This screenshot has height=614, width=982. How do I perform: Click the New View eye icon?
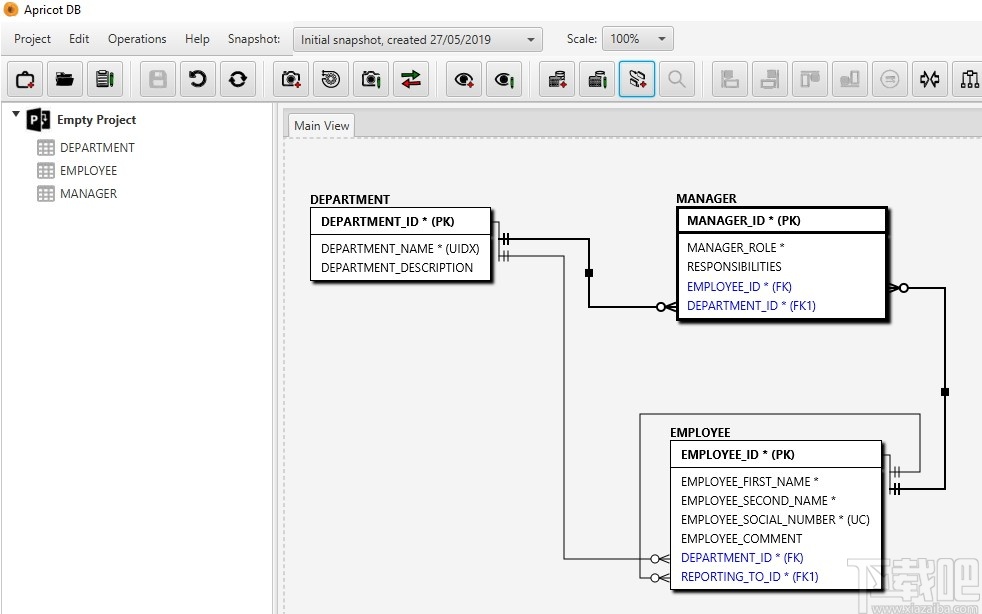[464, 79]
